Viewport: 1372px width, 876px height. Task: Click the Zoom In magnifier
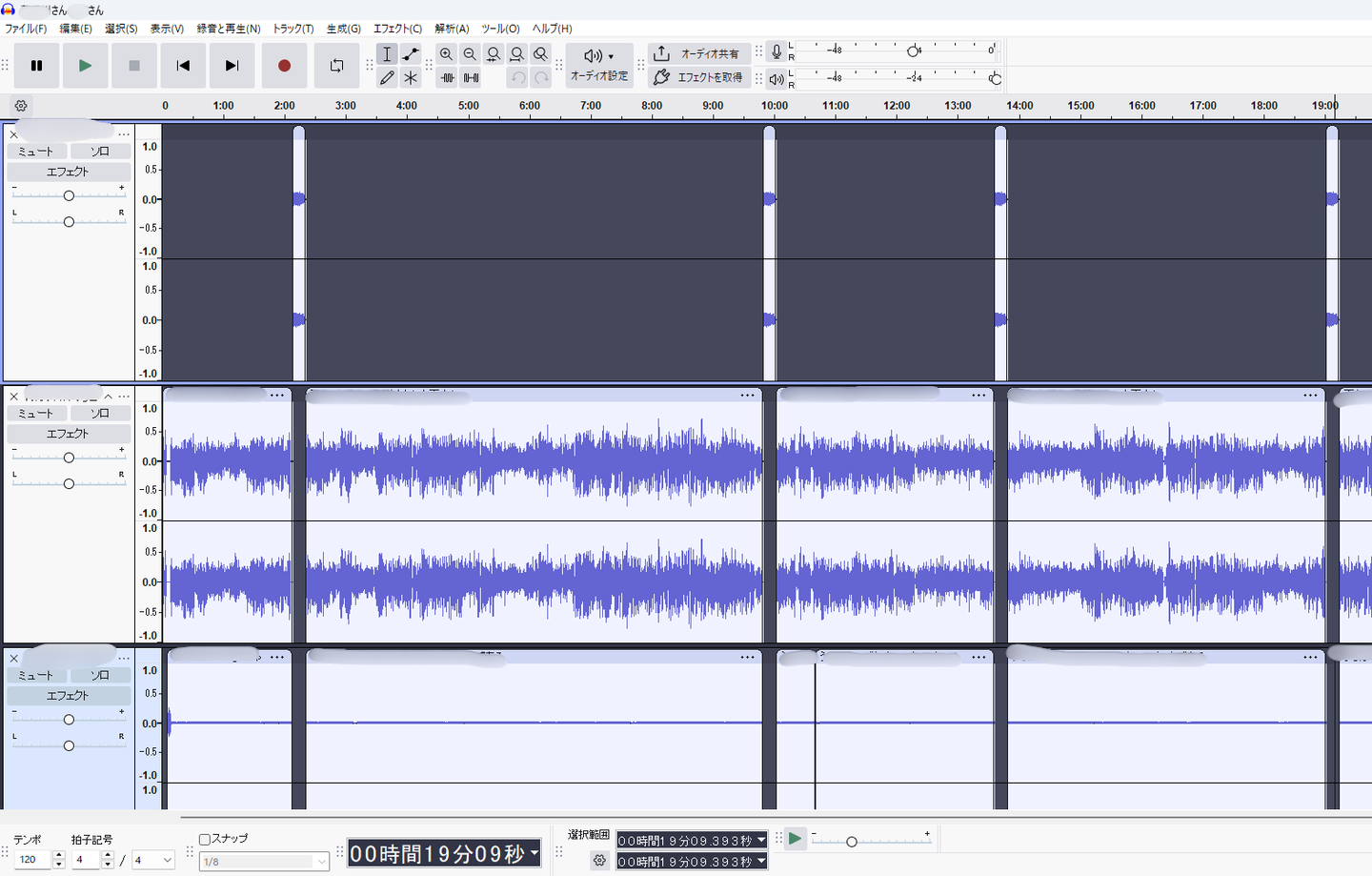tap(446, 54)
